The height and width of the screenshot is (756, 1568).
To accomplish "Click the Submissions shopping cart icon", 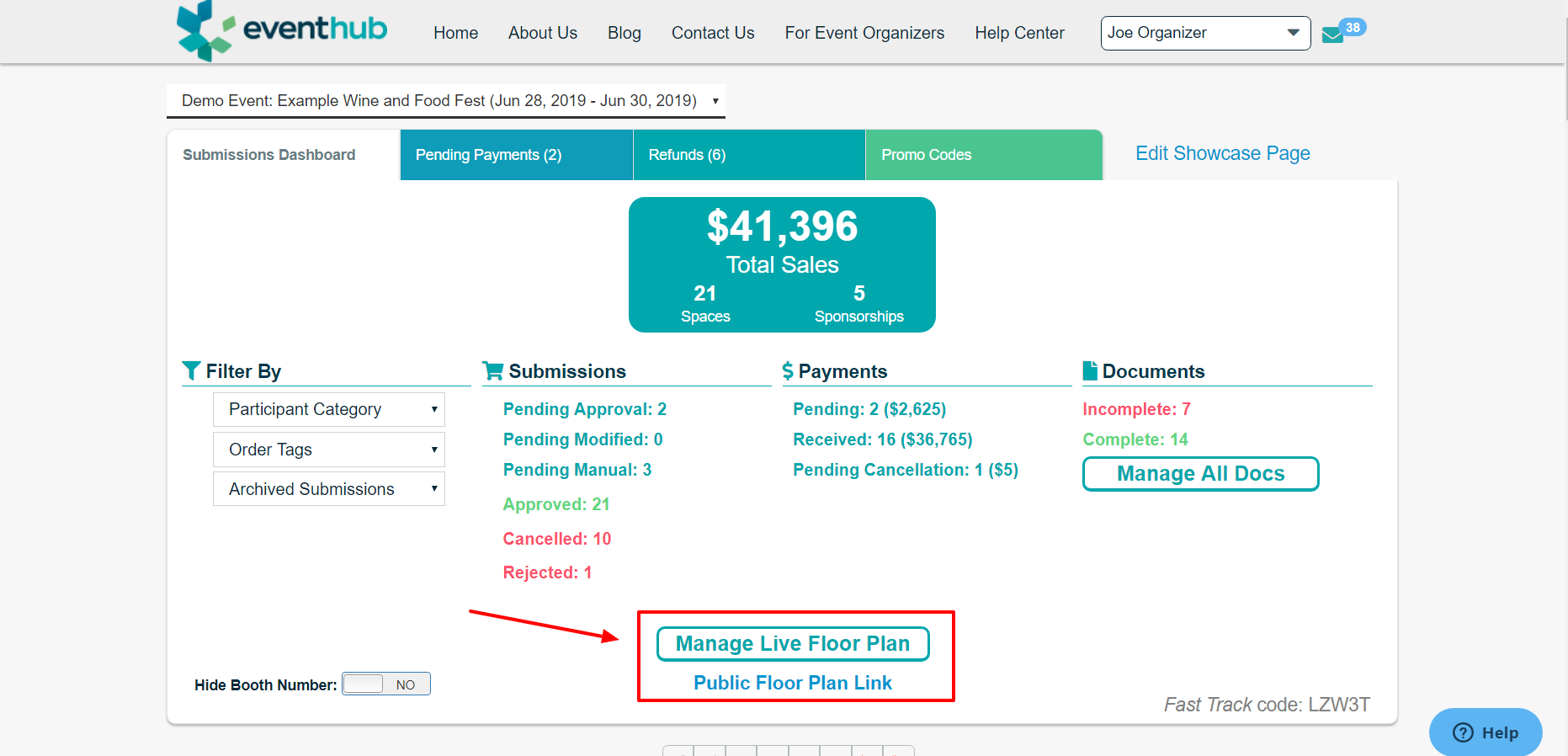I will (493, 370).
